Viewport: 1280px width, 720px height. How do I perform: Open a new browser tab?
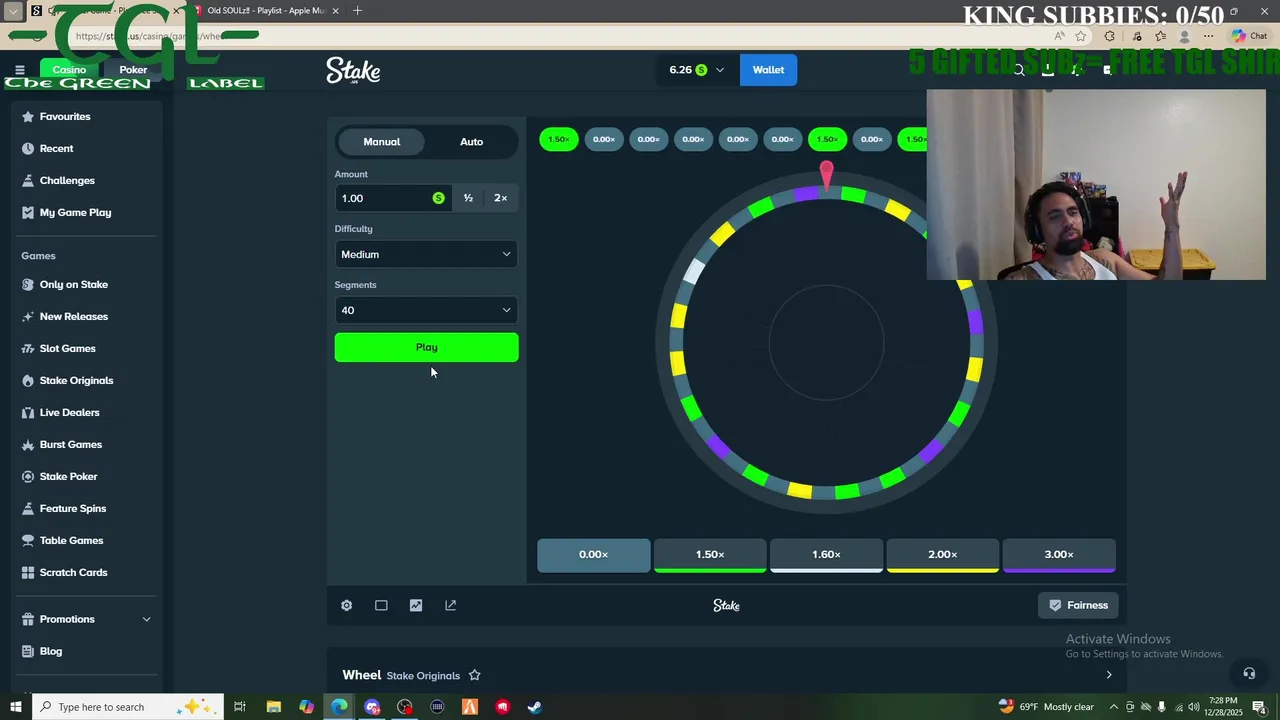[x=357, y=11]
